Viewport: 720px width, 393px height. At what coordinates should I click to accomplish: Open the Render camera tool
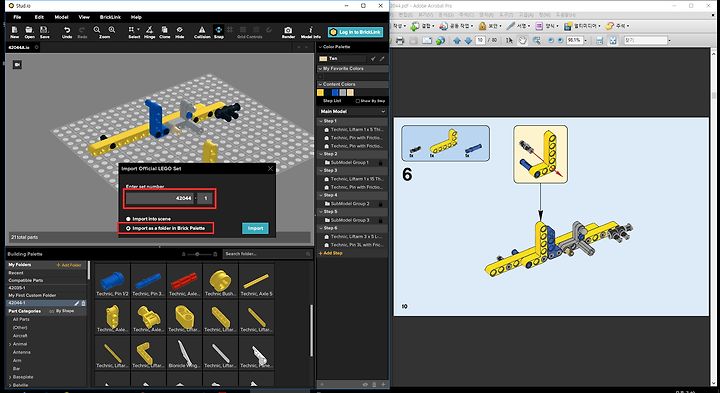click(288, 31)
